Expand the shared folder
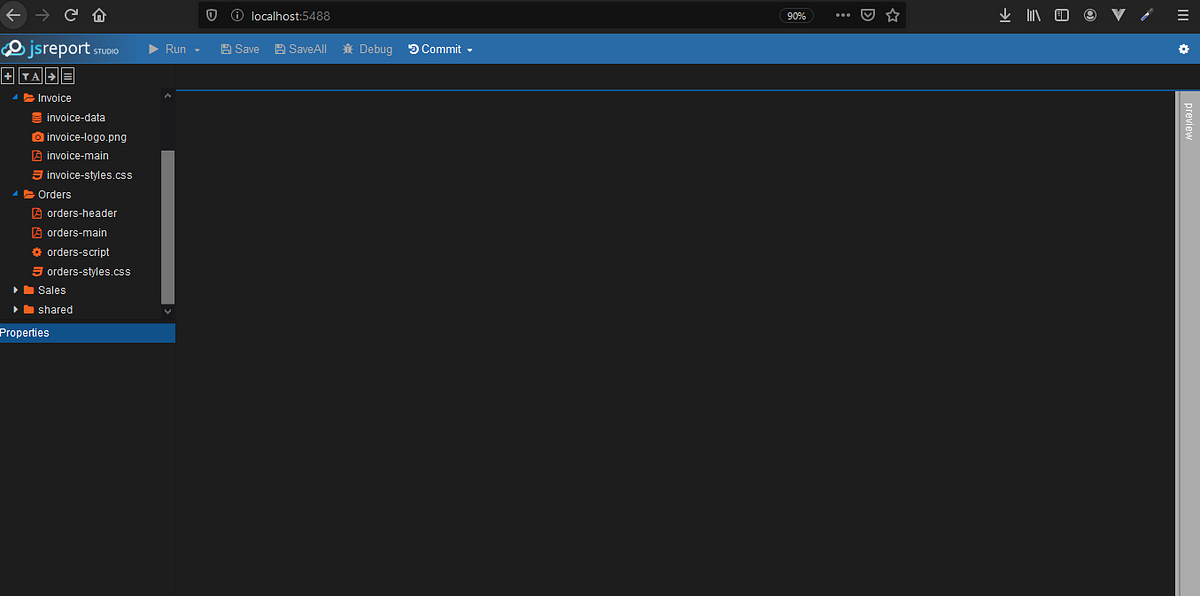 click(15, 309)
